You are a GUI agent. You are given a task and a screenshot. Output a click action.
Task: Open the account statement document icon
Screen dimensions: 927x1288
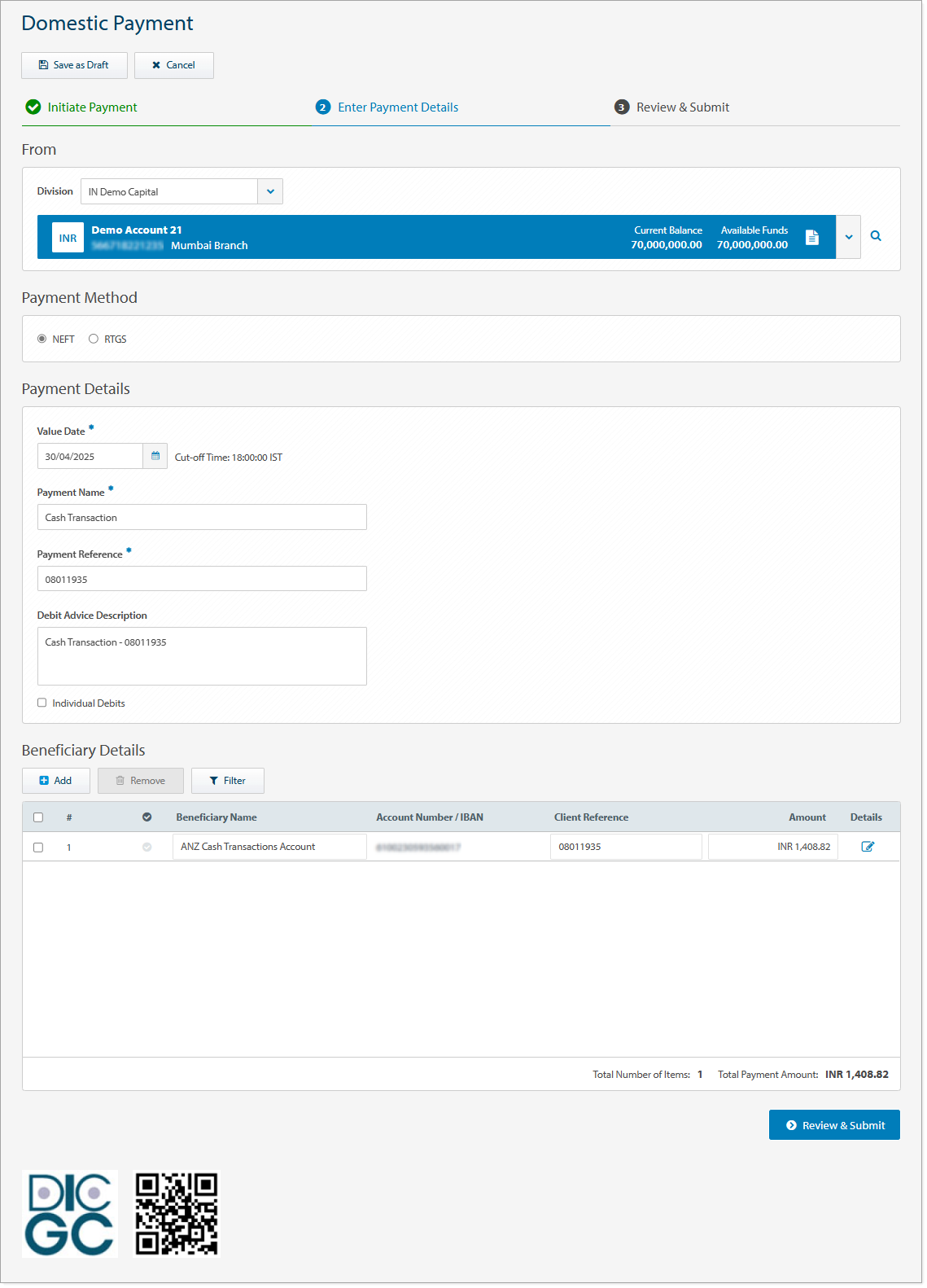point(811,237)
